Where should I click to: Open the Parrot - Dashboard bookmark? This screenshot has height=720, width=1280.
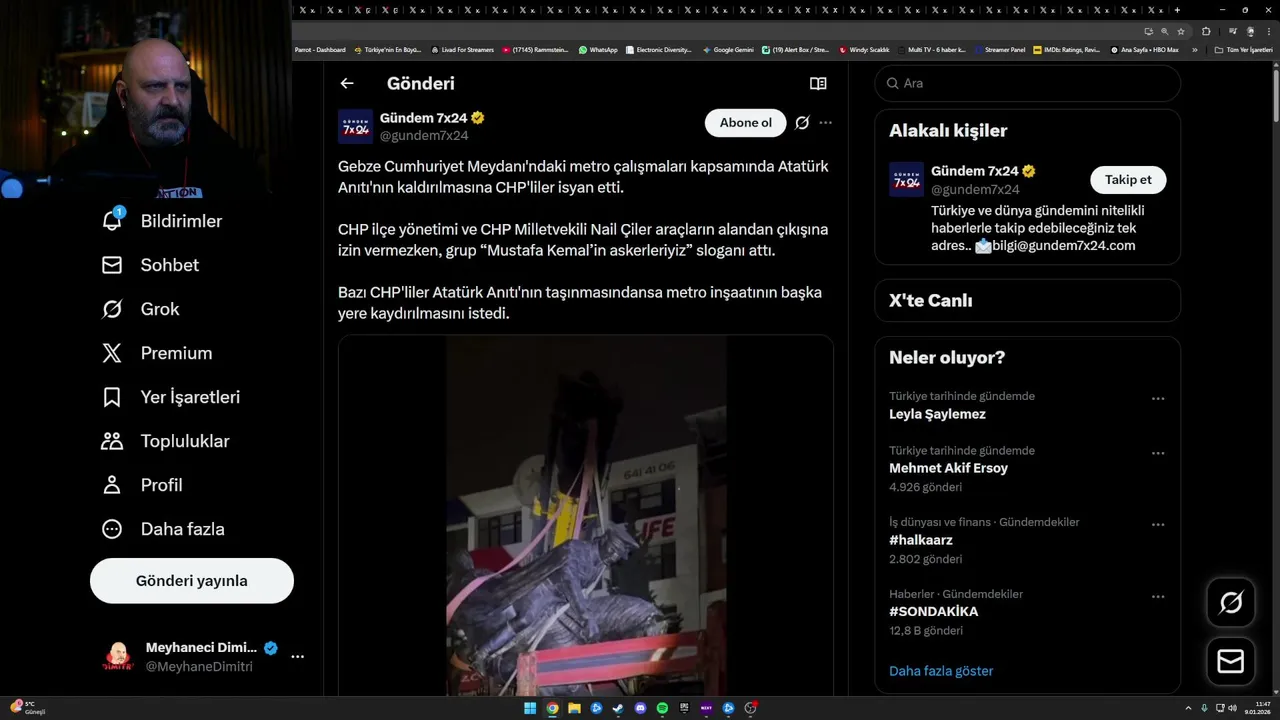[x=320, y=50]
